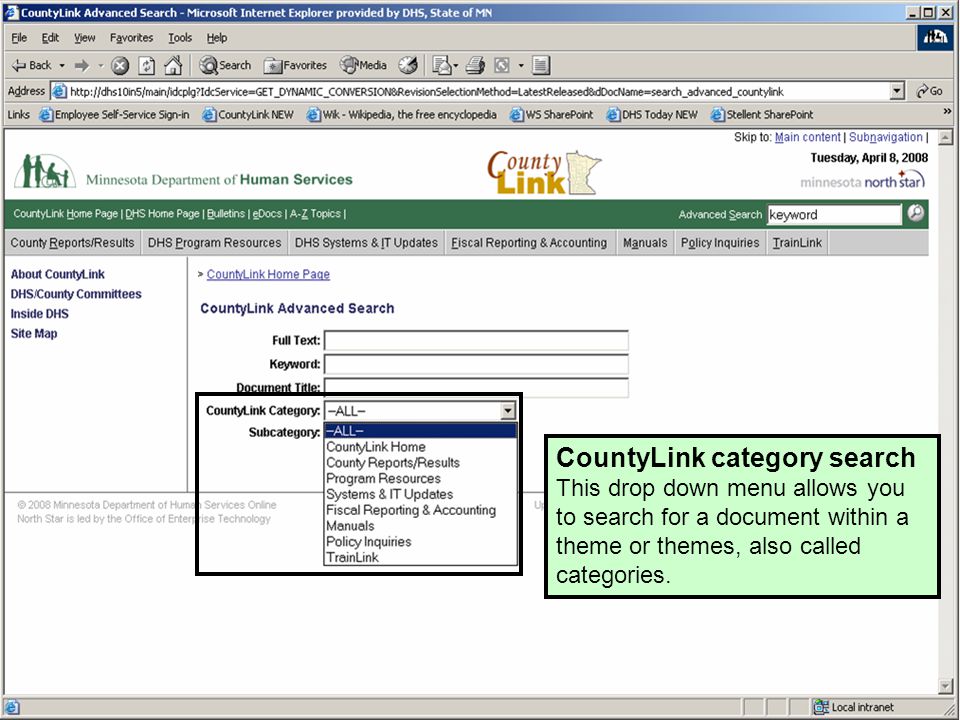Open the Edit menu

pos(50,38)
